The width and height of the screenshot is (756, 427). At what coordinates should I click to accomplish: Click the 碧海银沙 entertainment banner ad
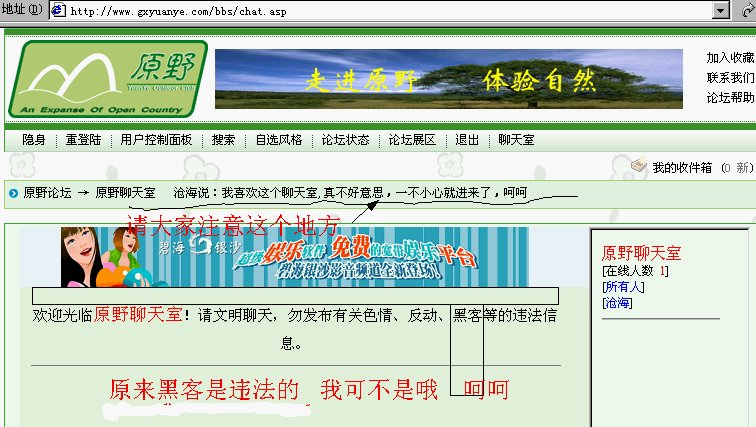(288, 257)
